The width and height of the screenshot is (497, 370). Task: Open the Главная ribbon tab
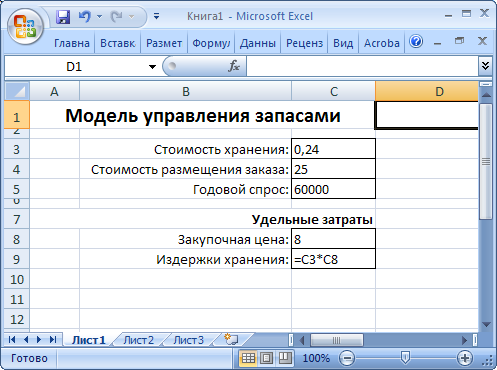(72, 43)
